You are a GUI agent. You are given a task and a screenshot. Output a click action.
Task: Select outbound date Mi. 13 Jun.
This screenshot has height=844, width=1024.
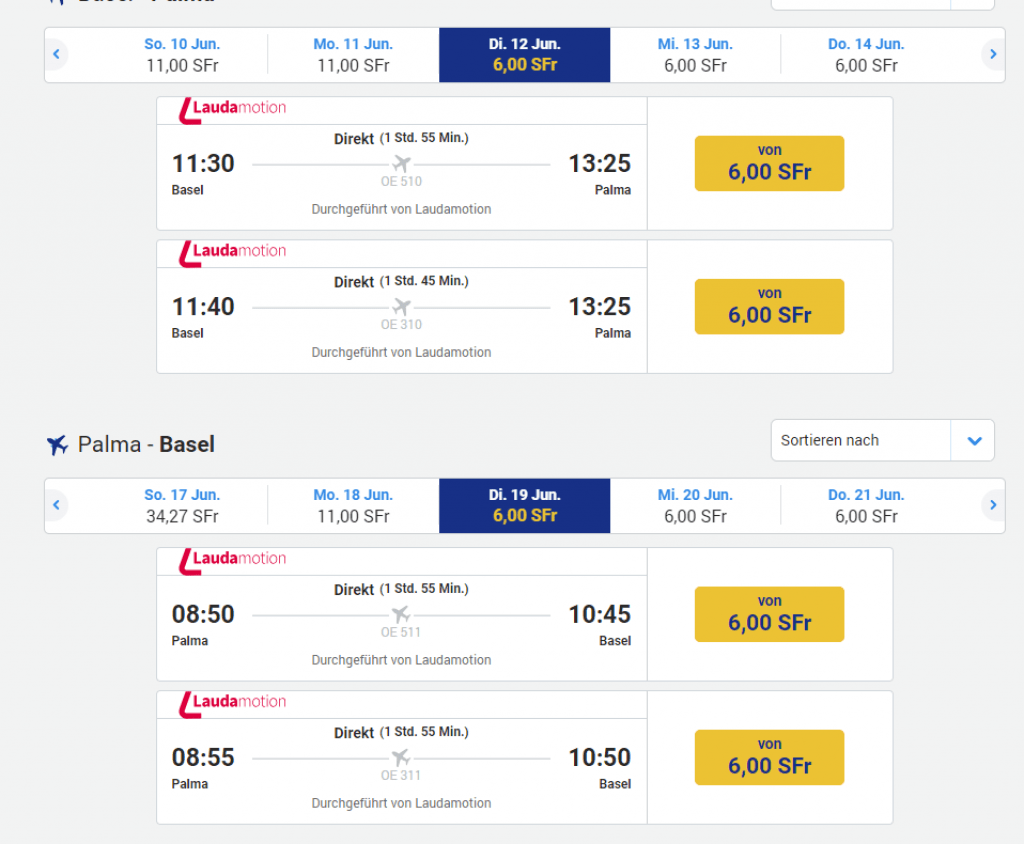tap(695, 55)
